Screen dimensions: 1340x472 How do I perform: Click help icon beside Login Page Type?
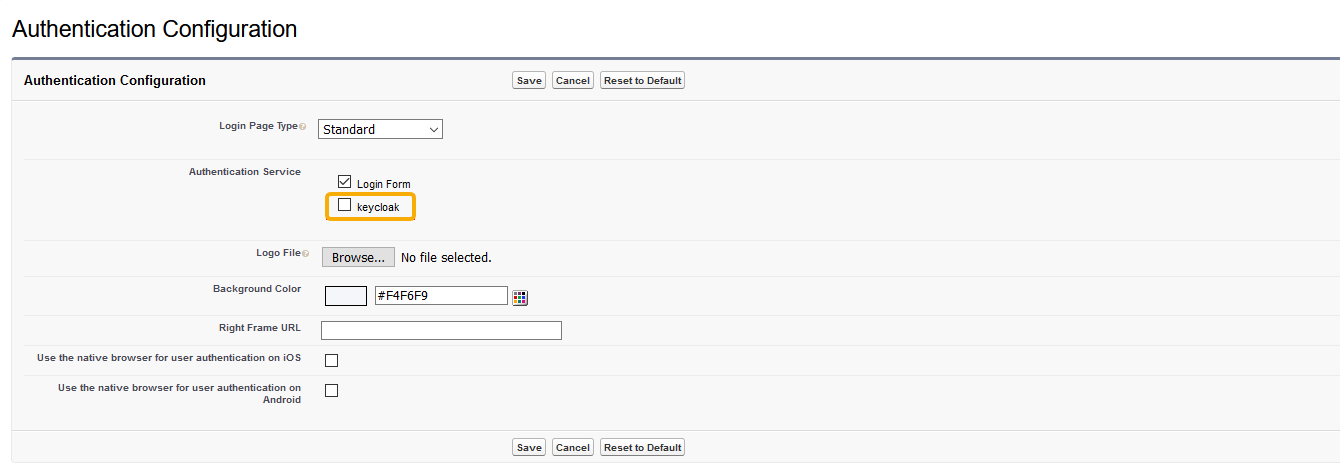[x=303, y=127]
